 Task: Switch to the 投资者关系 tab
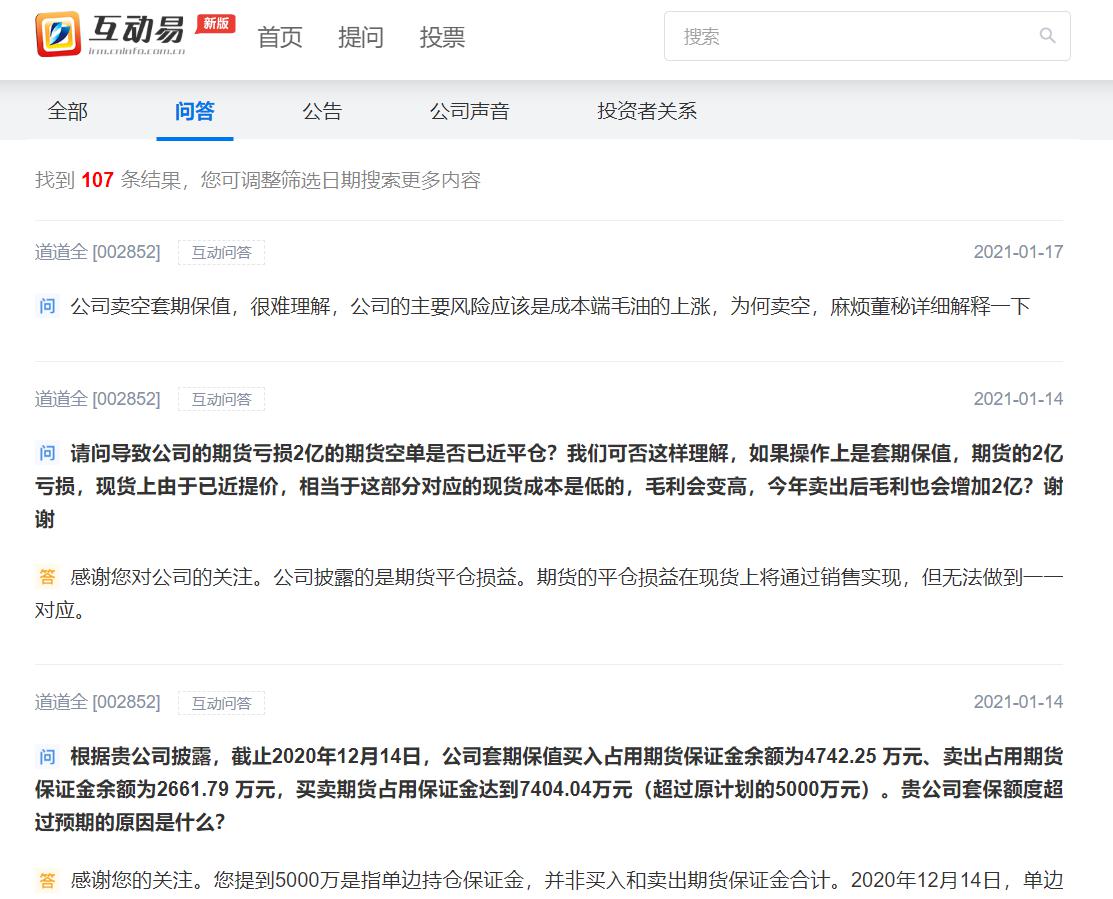[x=647, y=111]
